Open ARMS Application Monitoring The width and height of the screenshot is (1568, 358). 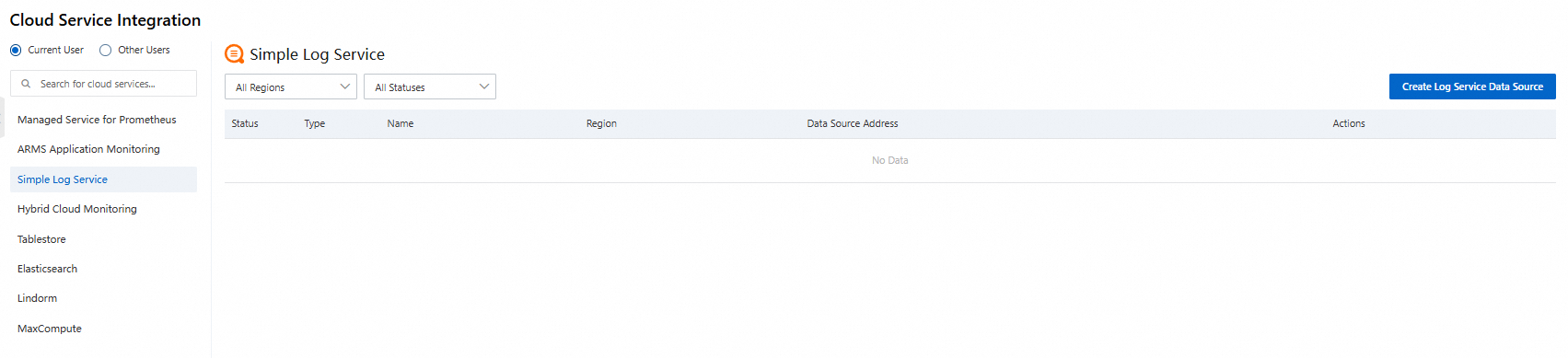(103, 149)
